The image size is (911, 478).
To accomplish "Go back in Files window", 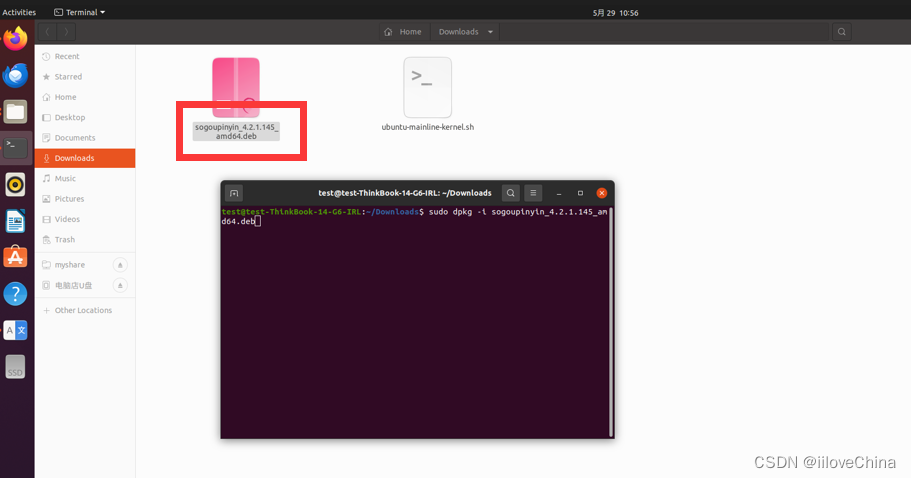I will (x=47, y=32).
